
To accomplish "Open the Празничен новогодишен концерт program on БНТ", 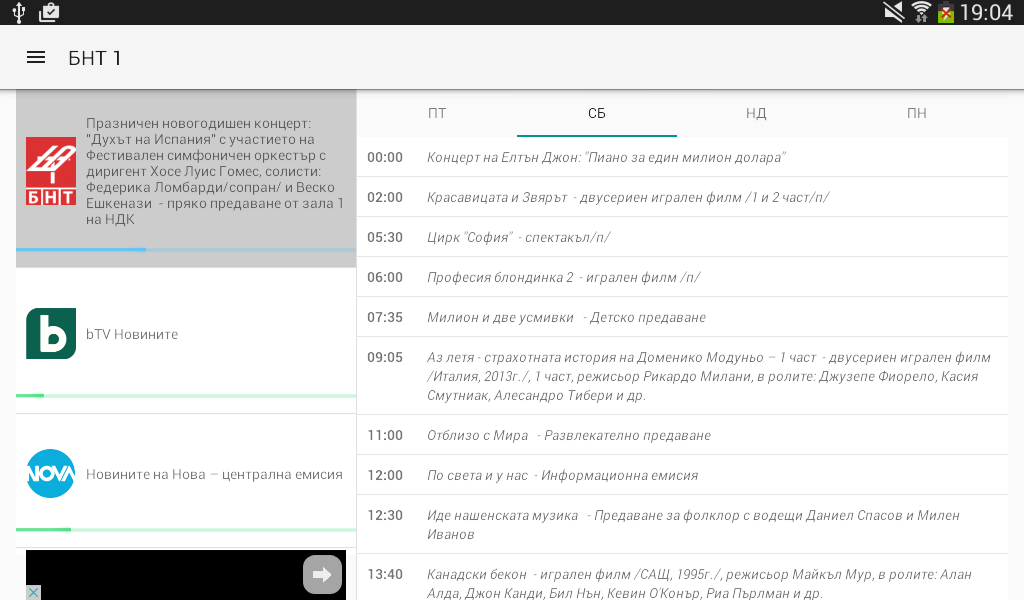I will (x=186, y=178).
